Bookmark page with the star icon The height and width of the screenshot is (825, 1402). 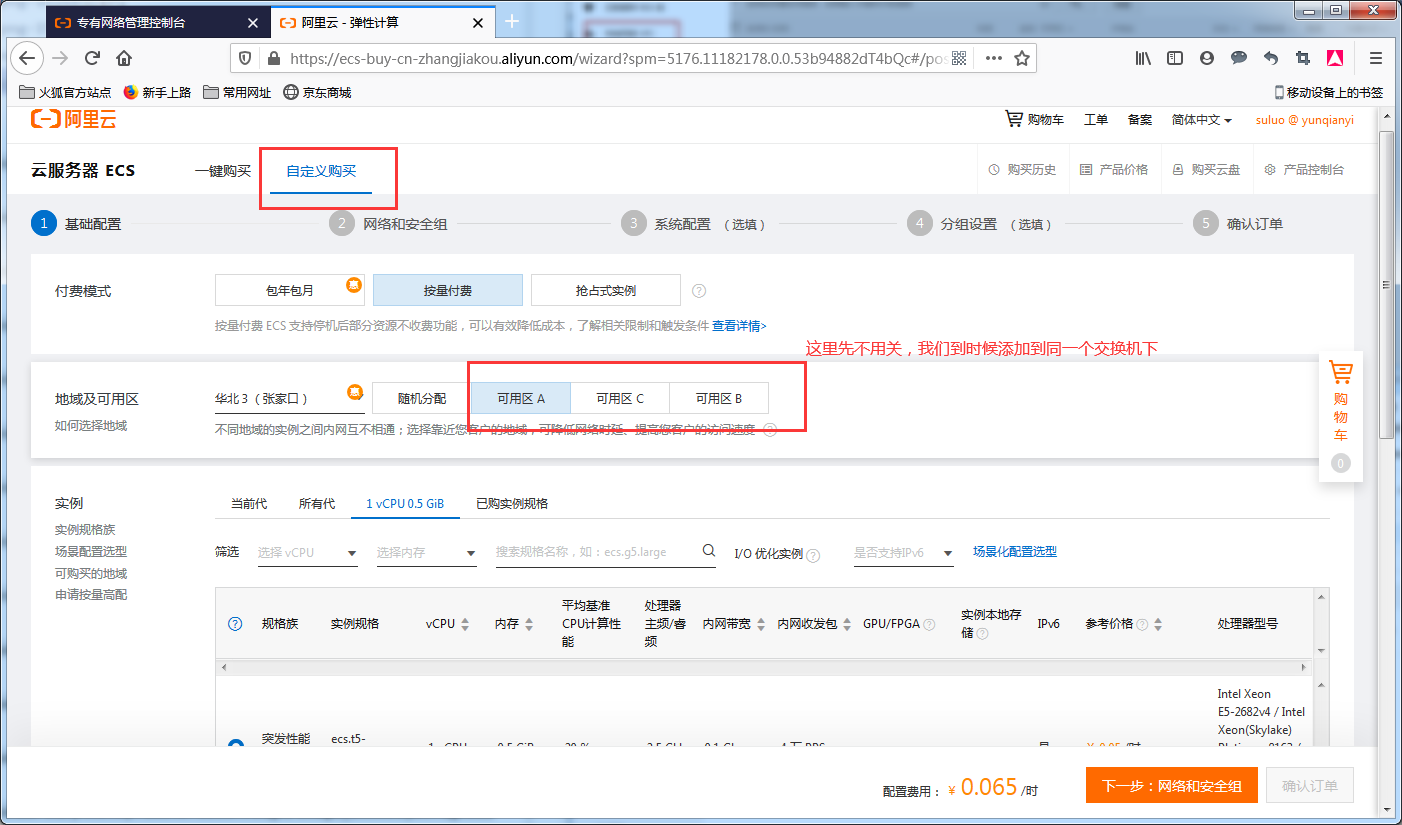pyautogui.click(x=1021, y=58)
